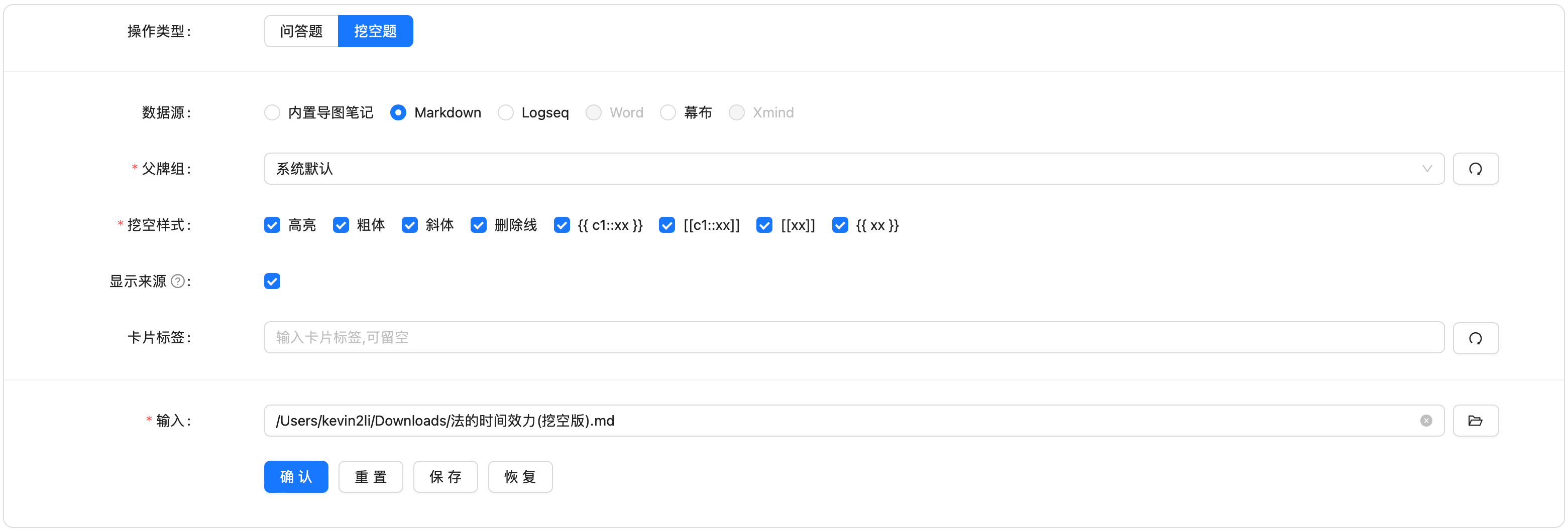The width and height of the screenshot is (1568, 531).
Task: Click the refresh icon beside 卡片标签 field
Action: [1475, 338]
